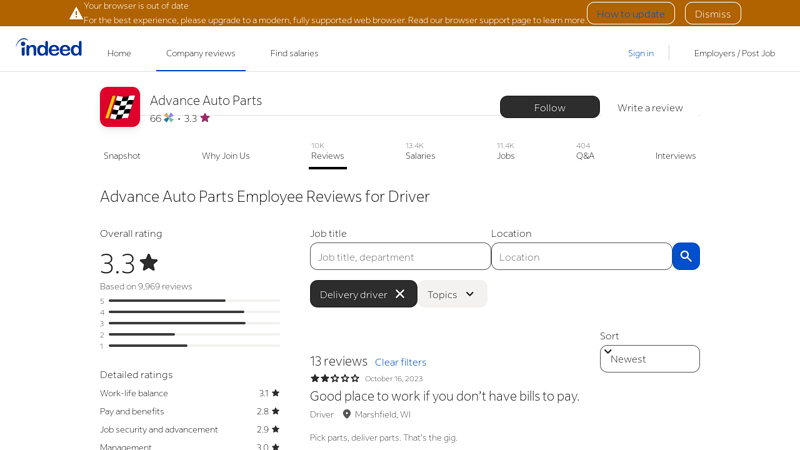Click the How to update button

[631, 14]
